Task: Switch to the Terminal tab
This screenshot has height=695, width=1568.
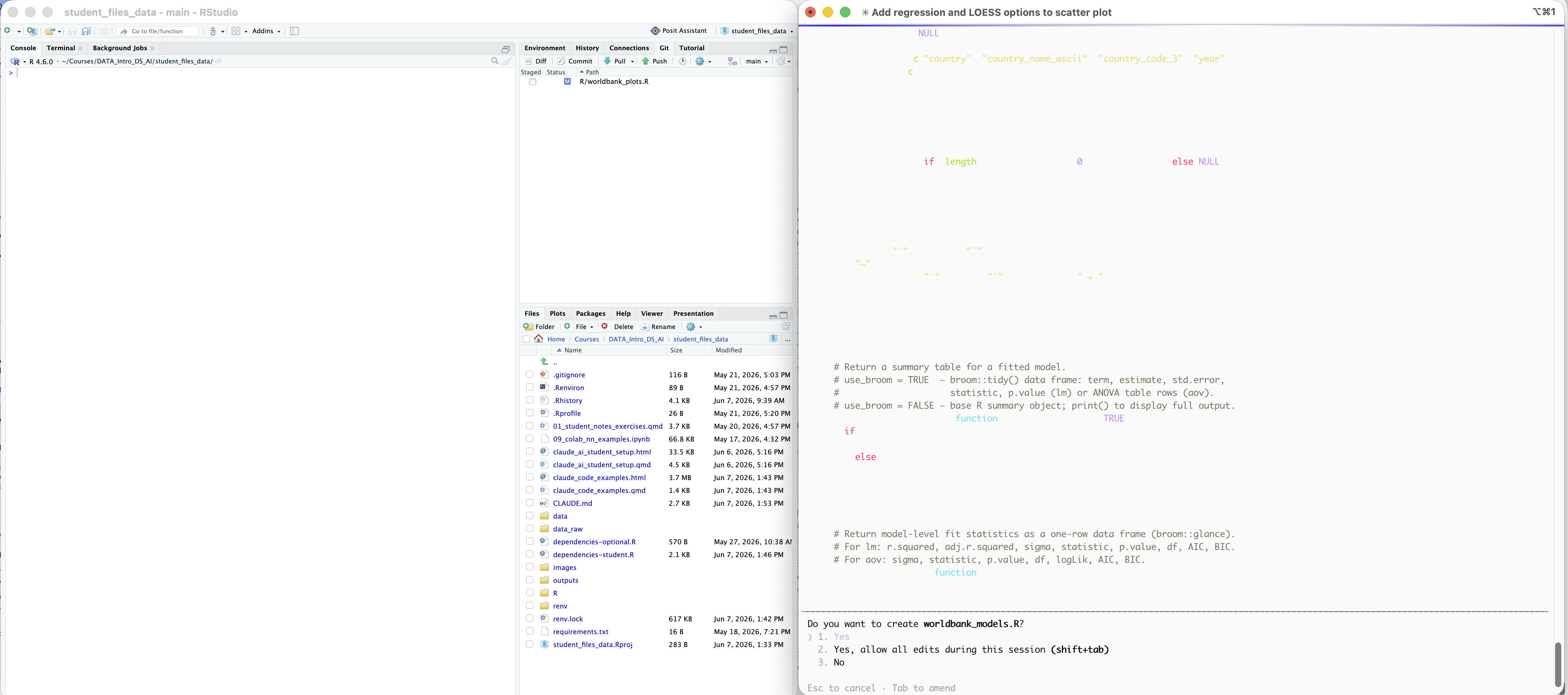Action: (61, 48)
